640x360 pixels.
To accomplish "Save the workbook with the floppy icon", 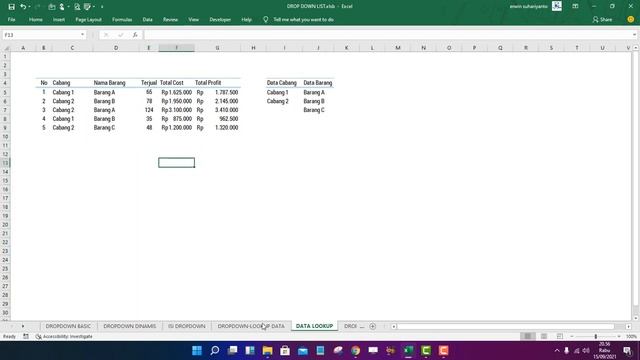I will (11, 7).
